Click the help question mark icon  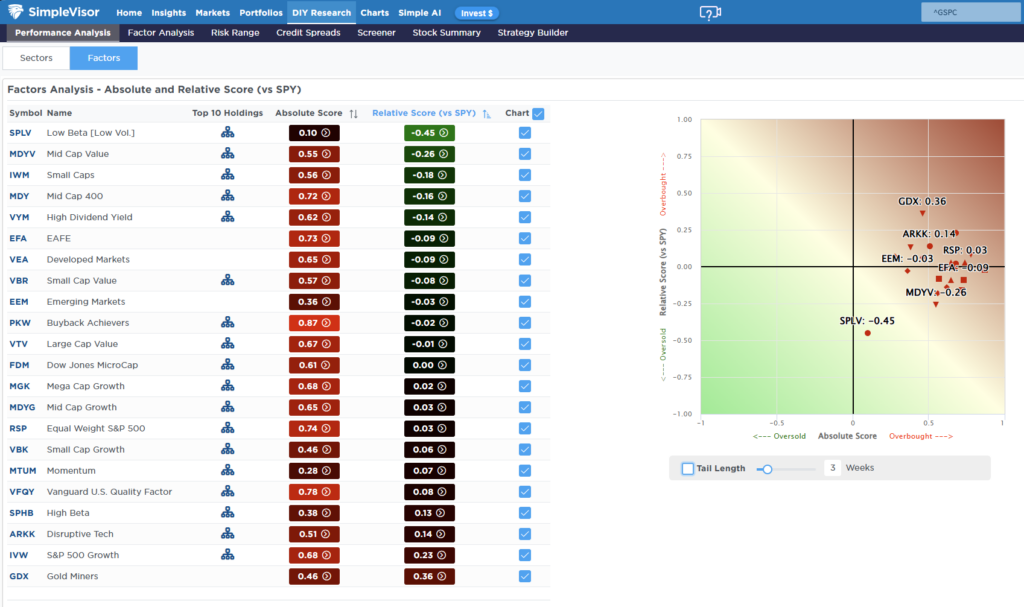(x=710, y=12)
